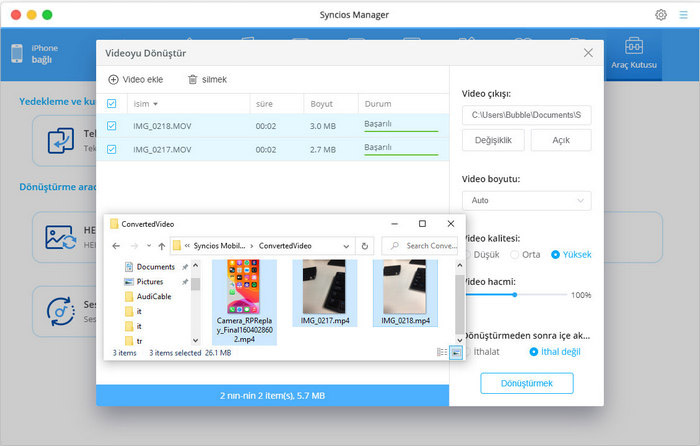Uncheck the IMG_0217.MOV checkbox
700x446 pixels.
pyautogui.click(x=112, y=149)
